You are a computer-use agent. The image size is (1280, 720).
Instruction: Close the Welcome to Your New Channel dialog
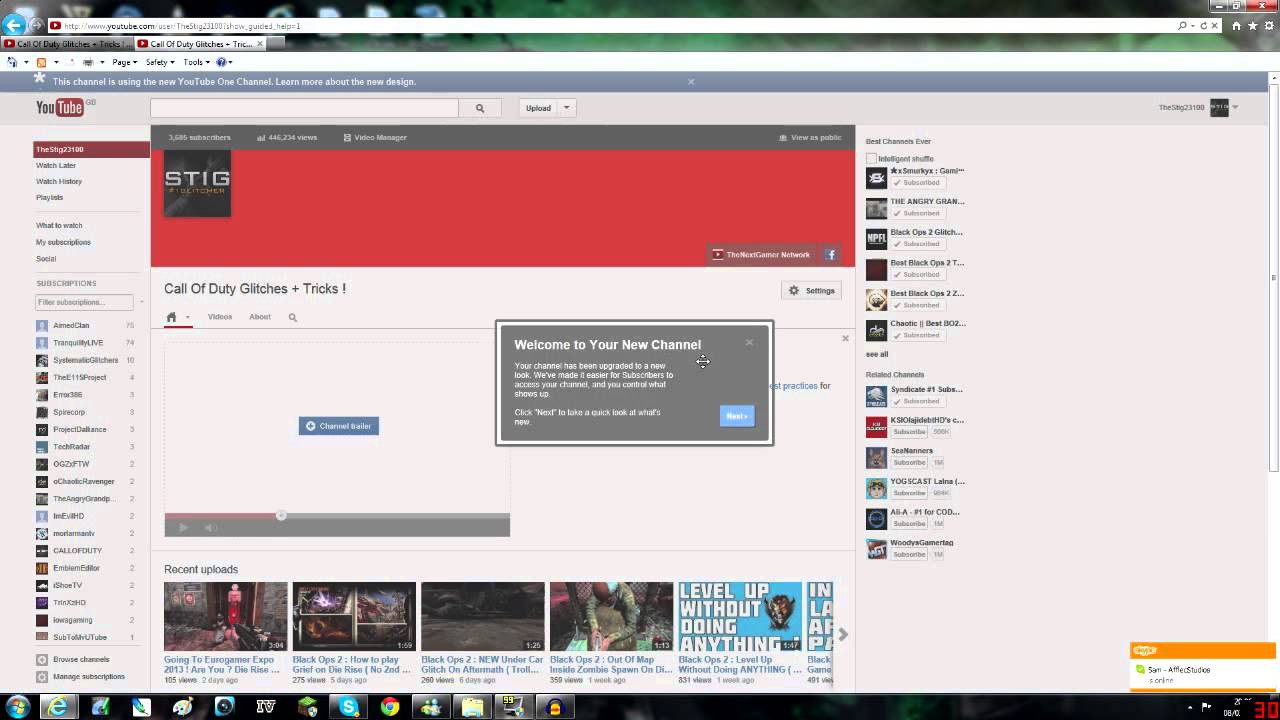coord(749,342)
